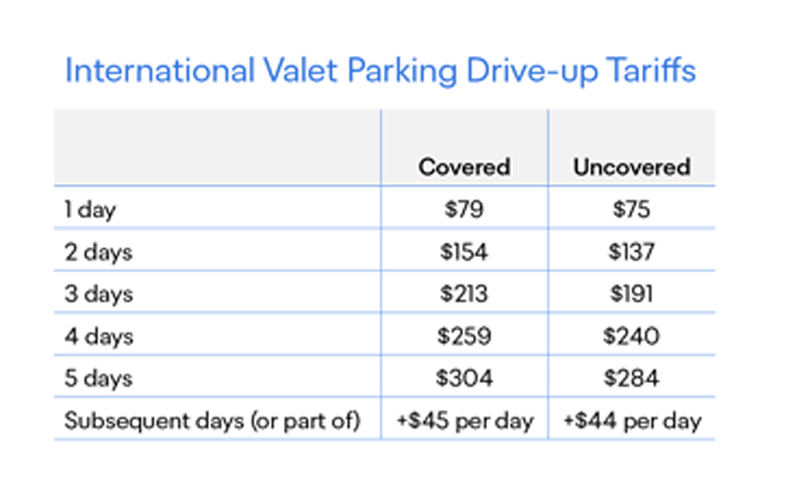Select the 5 days row label
This screenshot has width=800, height=500.
98,378
